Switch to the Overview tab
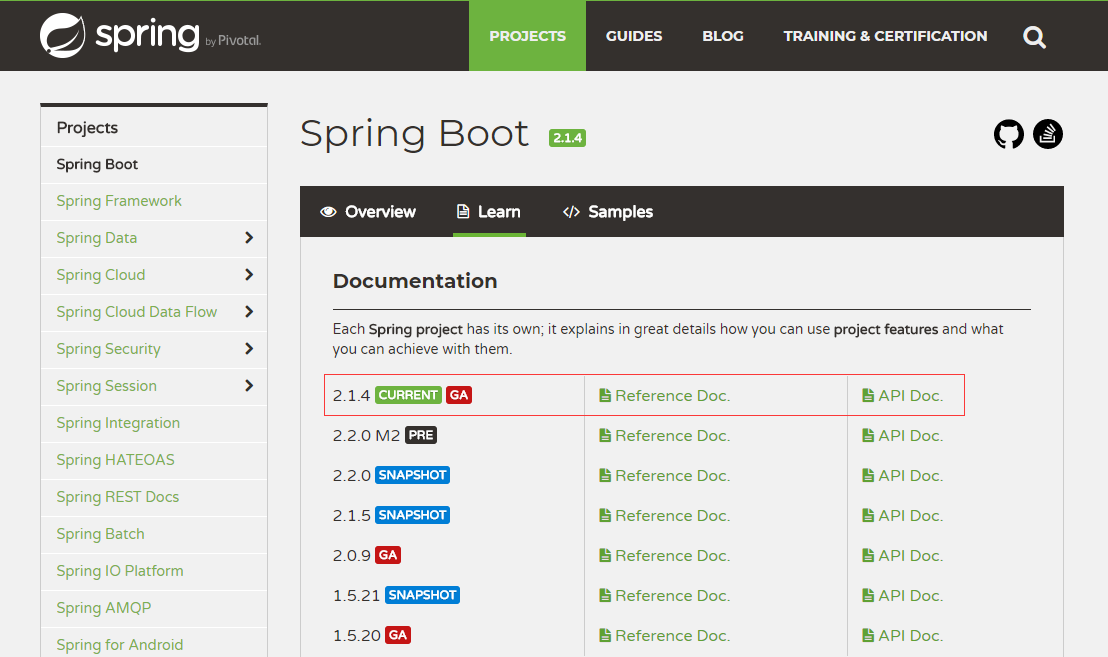This screenshot has height=657, width=1108. tap(367, 212)
